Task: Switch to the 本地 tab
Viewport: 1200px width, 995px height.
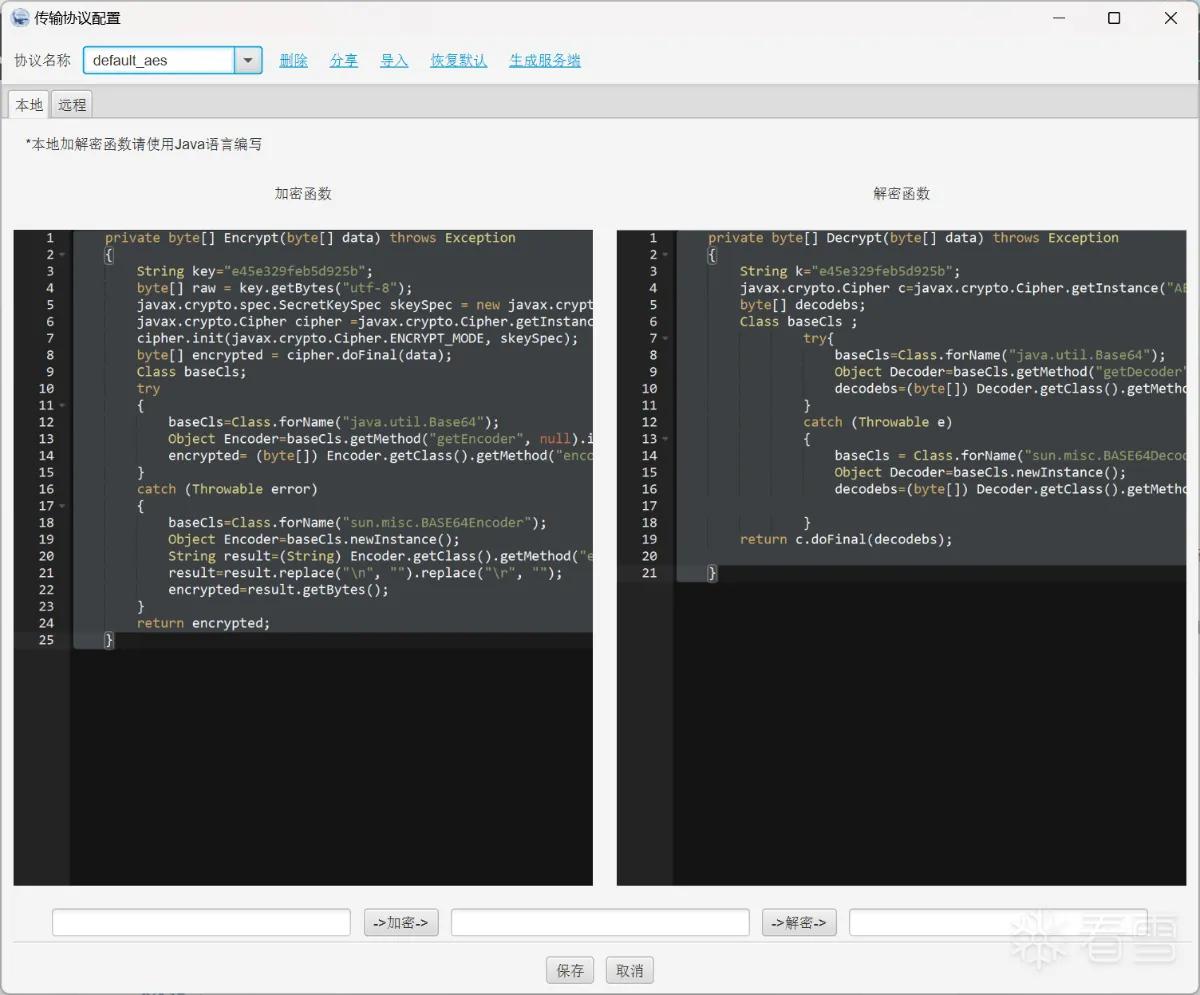Action: tap(29, 104)
